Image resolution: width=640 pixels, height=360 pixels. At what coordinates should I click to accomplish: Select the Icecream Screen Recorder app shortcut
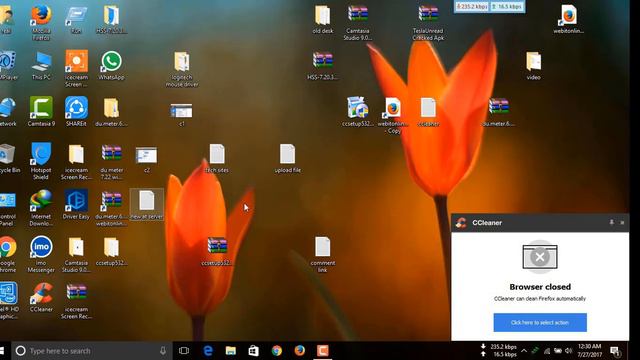tap(76, 69)
